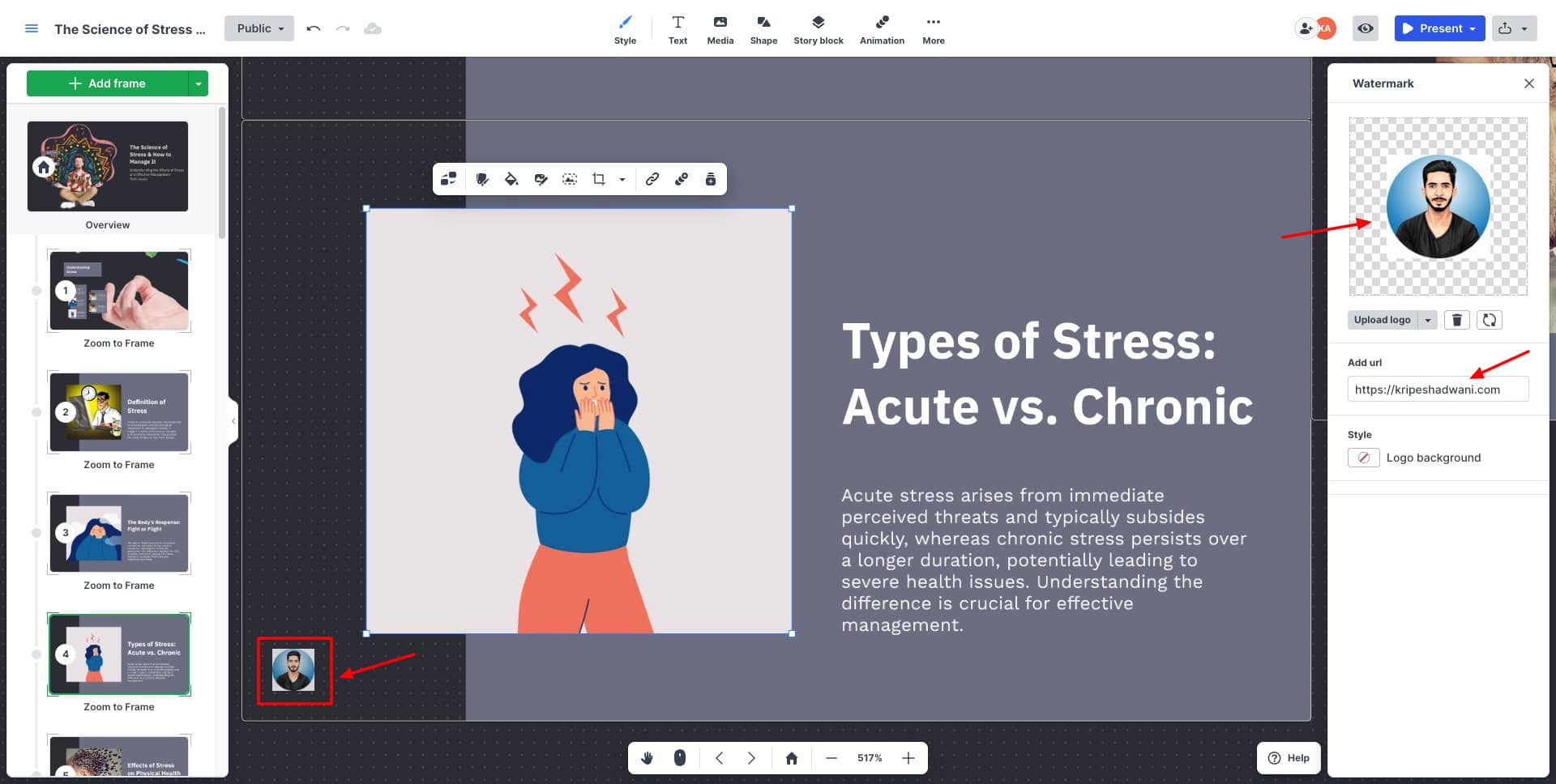Image resolution: width=1556 pixels, height=784 pixels.
Task: Expand the Public visibility dropdown
Action: (x=259, y=28)
